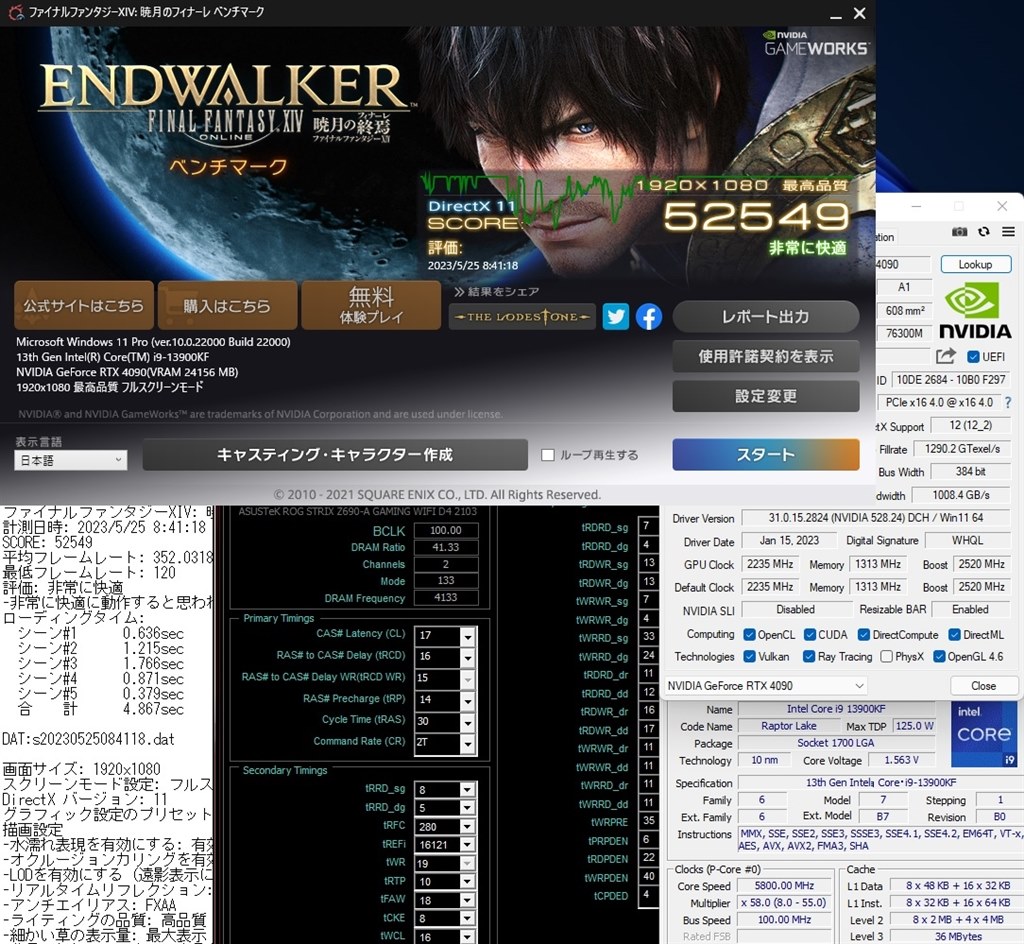Open tREFi dropdown in Secondary Timings

467,845
